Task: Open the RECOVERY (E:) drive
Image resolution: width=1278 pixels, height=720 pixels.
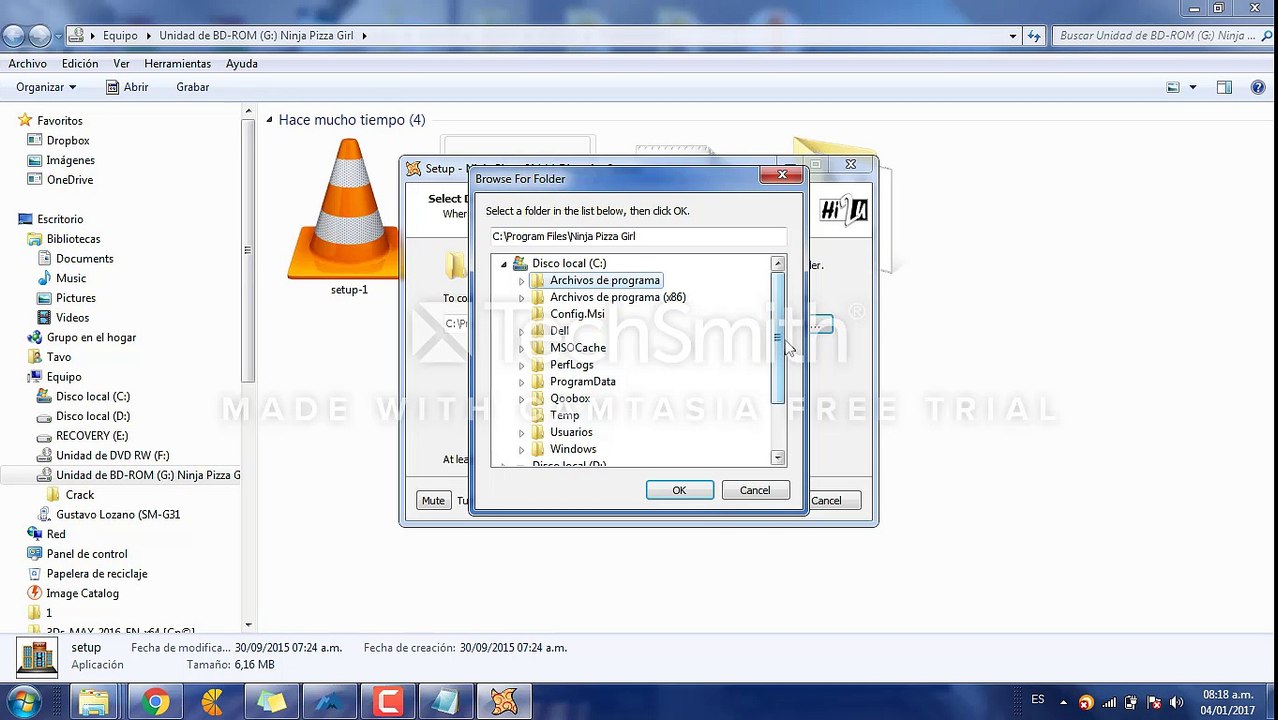Action: point(91,436)
